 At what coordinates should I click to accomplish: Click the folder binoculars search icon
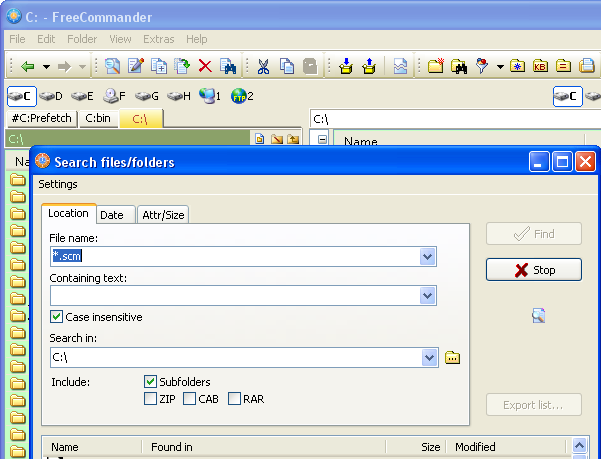click(x=459, y=66)
